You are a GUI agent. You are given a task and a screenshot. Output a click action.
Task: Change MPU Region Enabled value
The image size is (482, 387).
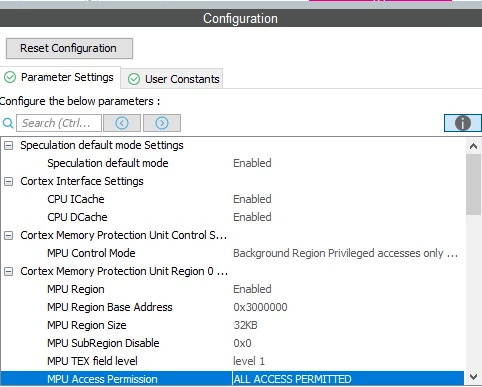(x=252, y=289)
